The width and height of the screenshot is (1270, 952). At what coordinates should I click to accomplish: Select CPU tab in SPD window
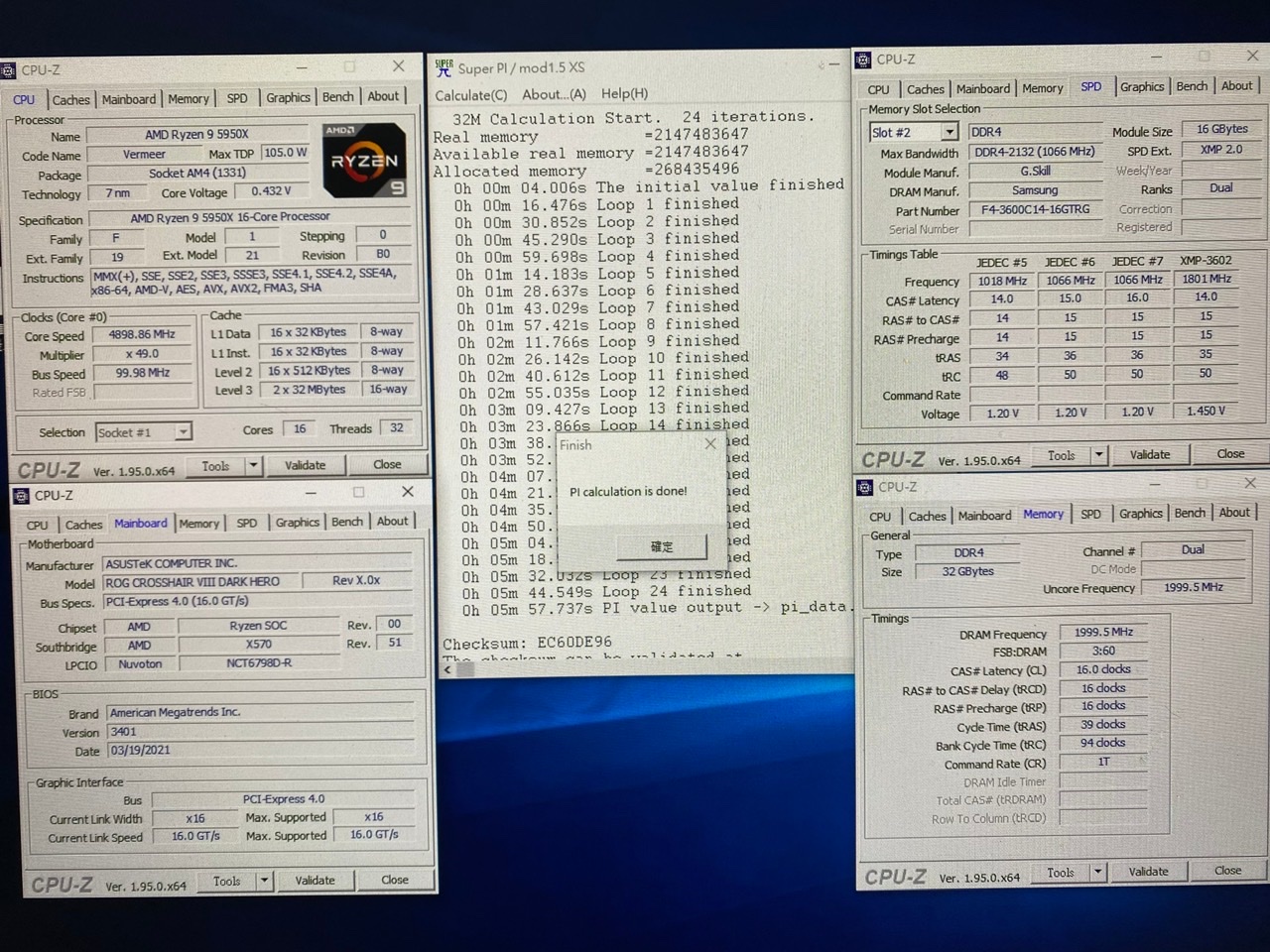879,89
